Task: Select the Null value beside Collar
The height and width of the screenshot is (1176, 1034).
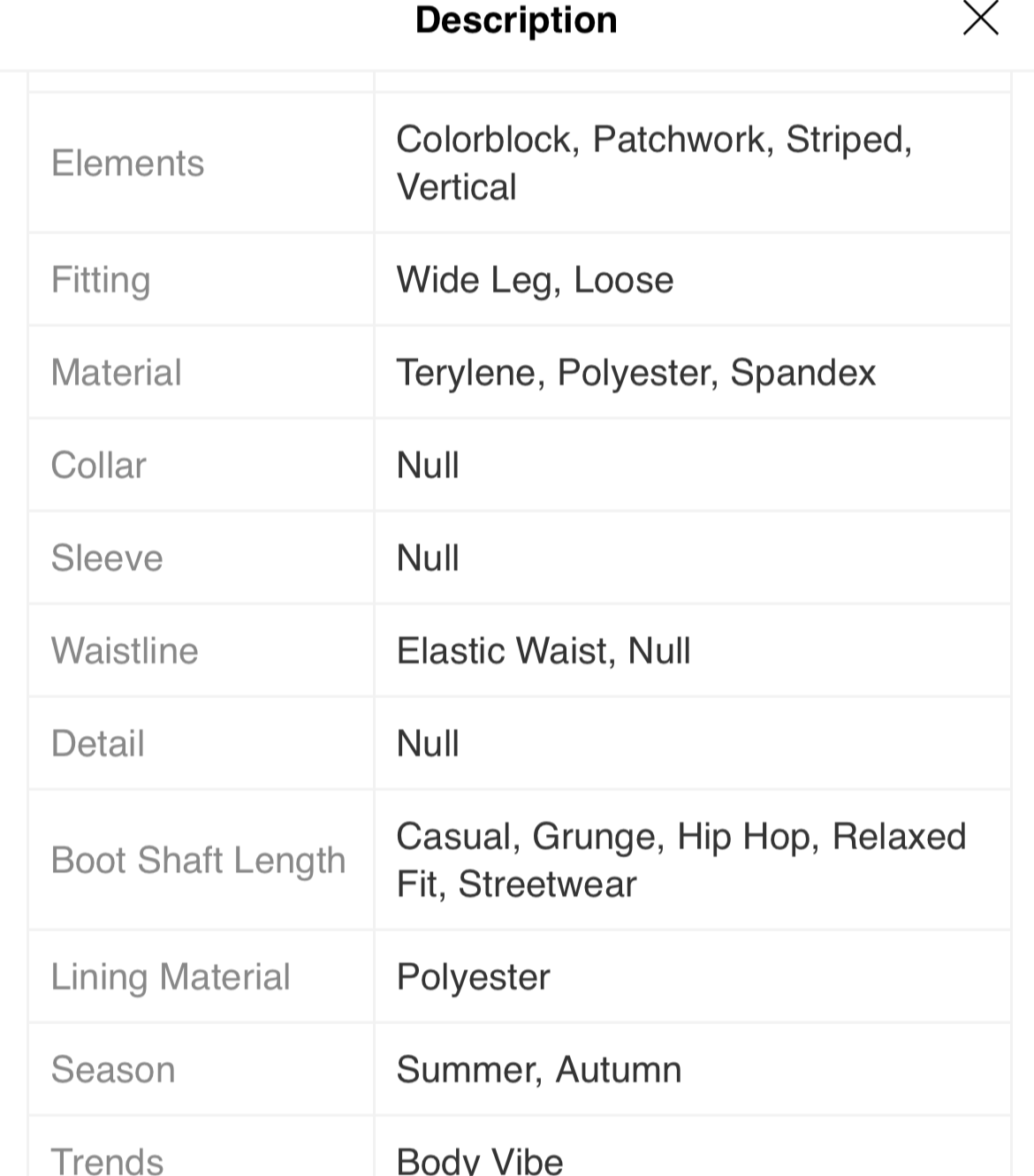Action: (x=428, y=466)
